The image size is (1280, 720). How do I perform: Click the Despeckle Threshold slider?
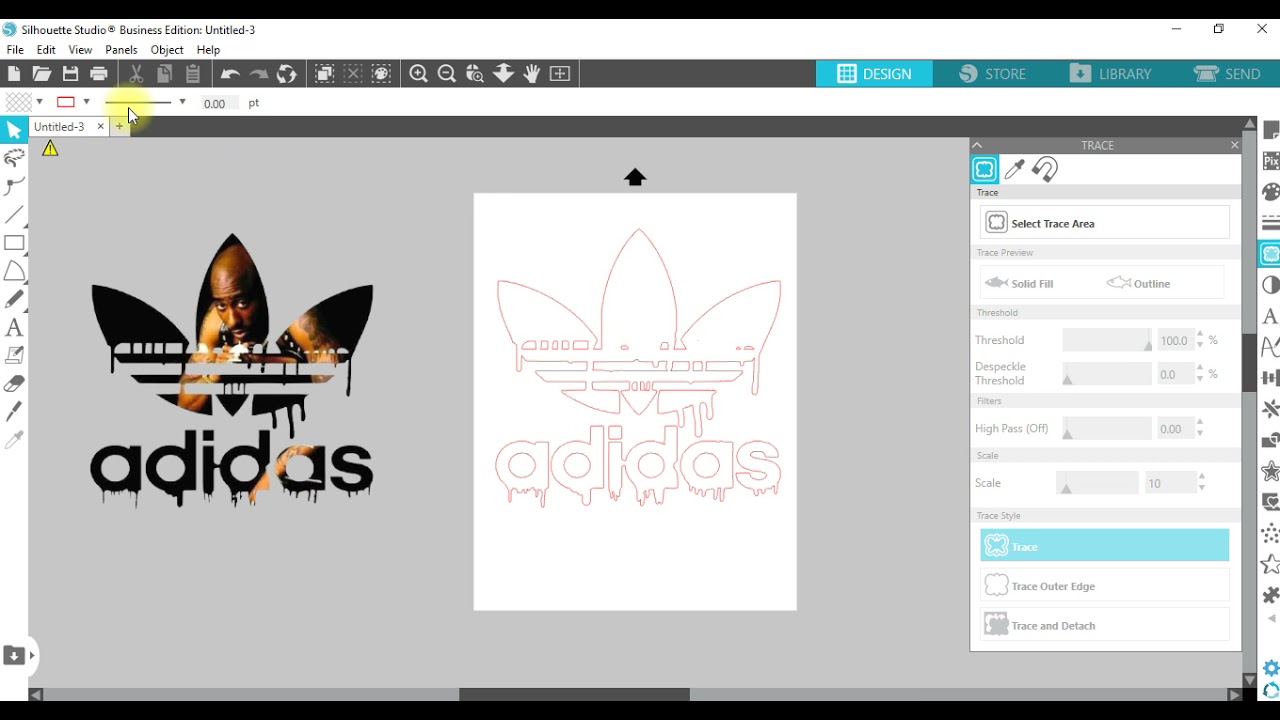coord(1107,374)
